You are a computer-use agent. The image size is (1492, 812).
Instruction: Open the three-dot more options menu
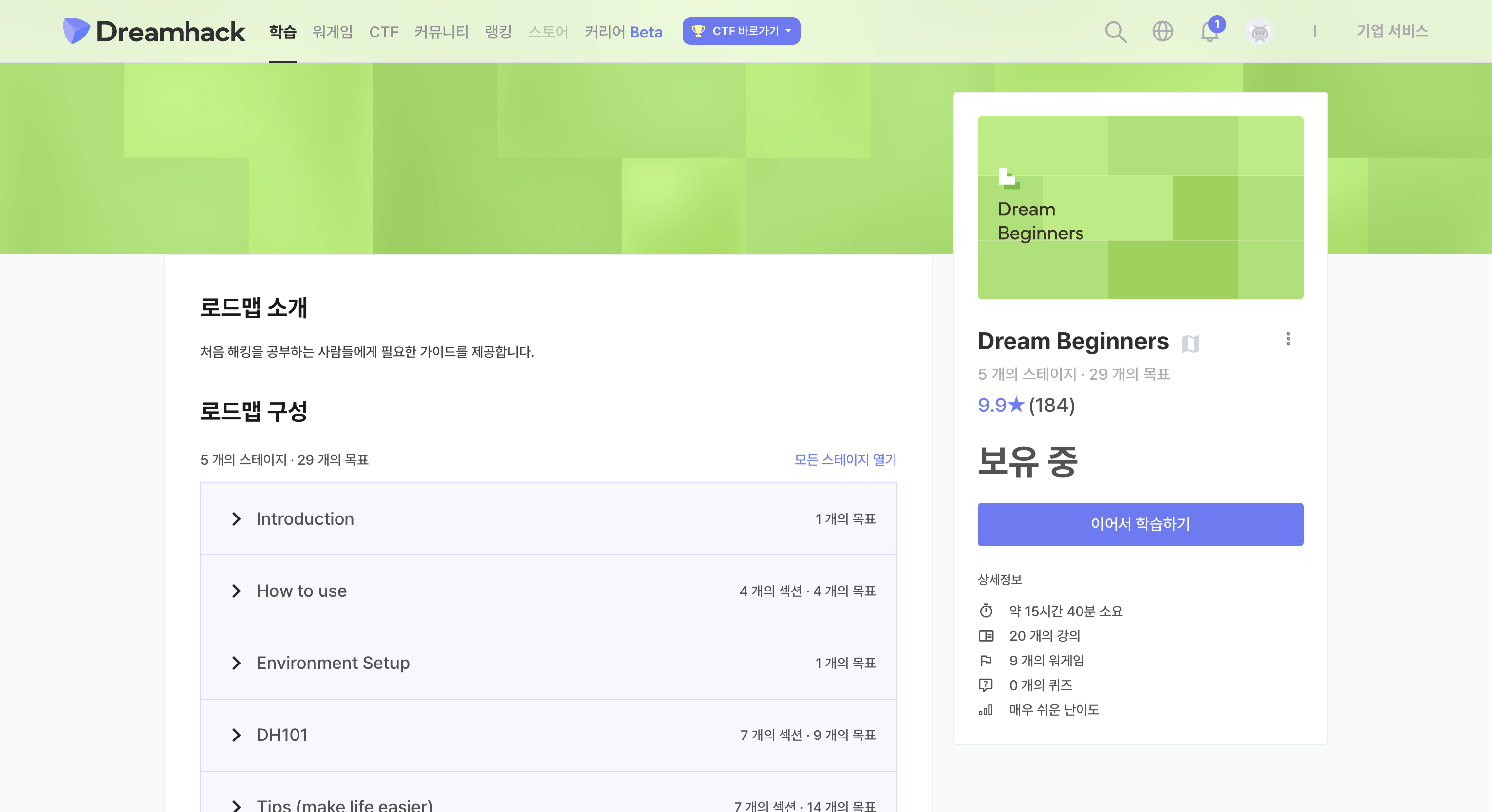tap(1288, 339)
